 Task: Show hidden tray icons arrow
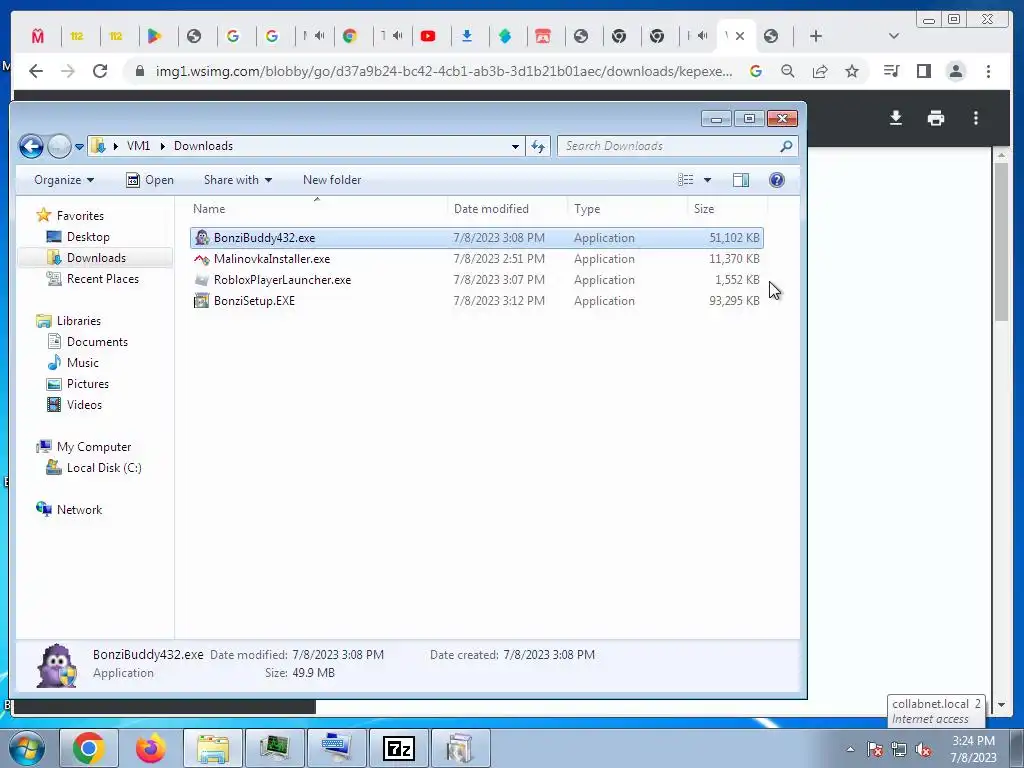click(x=850, y=750)
